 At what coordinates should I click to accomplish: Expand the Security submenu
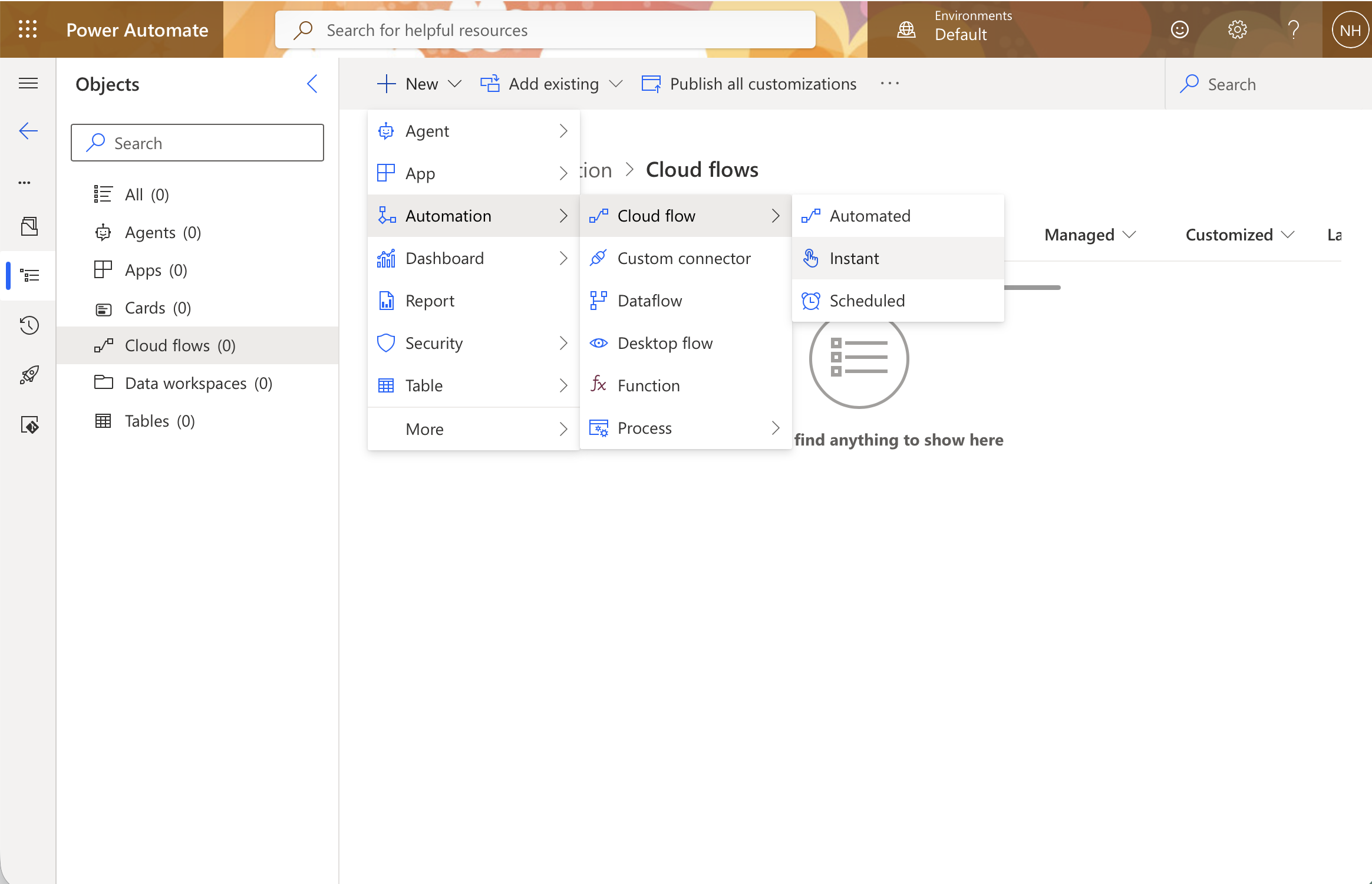474,343
